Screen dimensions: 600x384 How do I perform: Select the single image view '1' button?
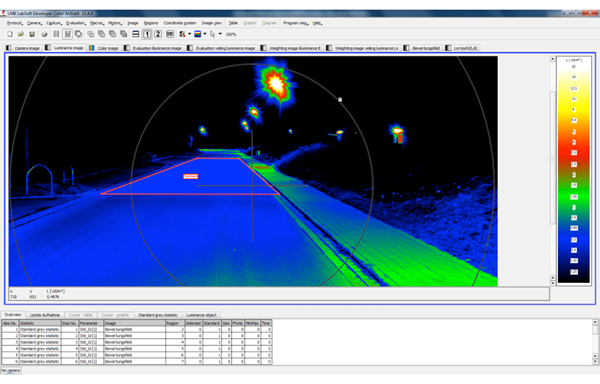pos(147,34)
